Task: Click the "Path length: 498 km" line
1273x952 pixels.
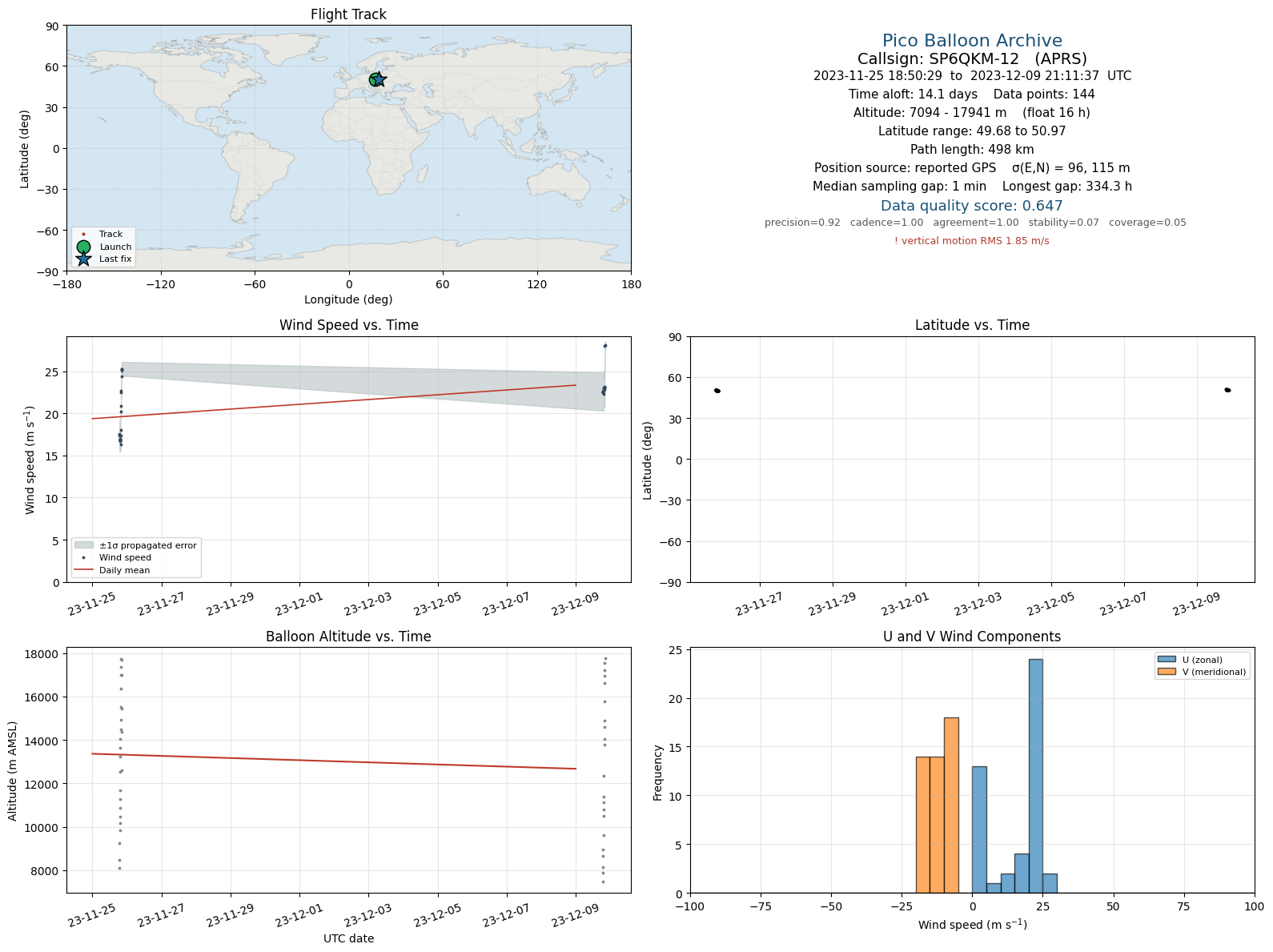Action: click(x=972, y=150)
